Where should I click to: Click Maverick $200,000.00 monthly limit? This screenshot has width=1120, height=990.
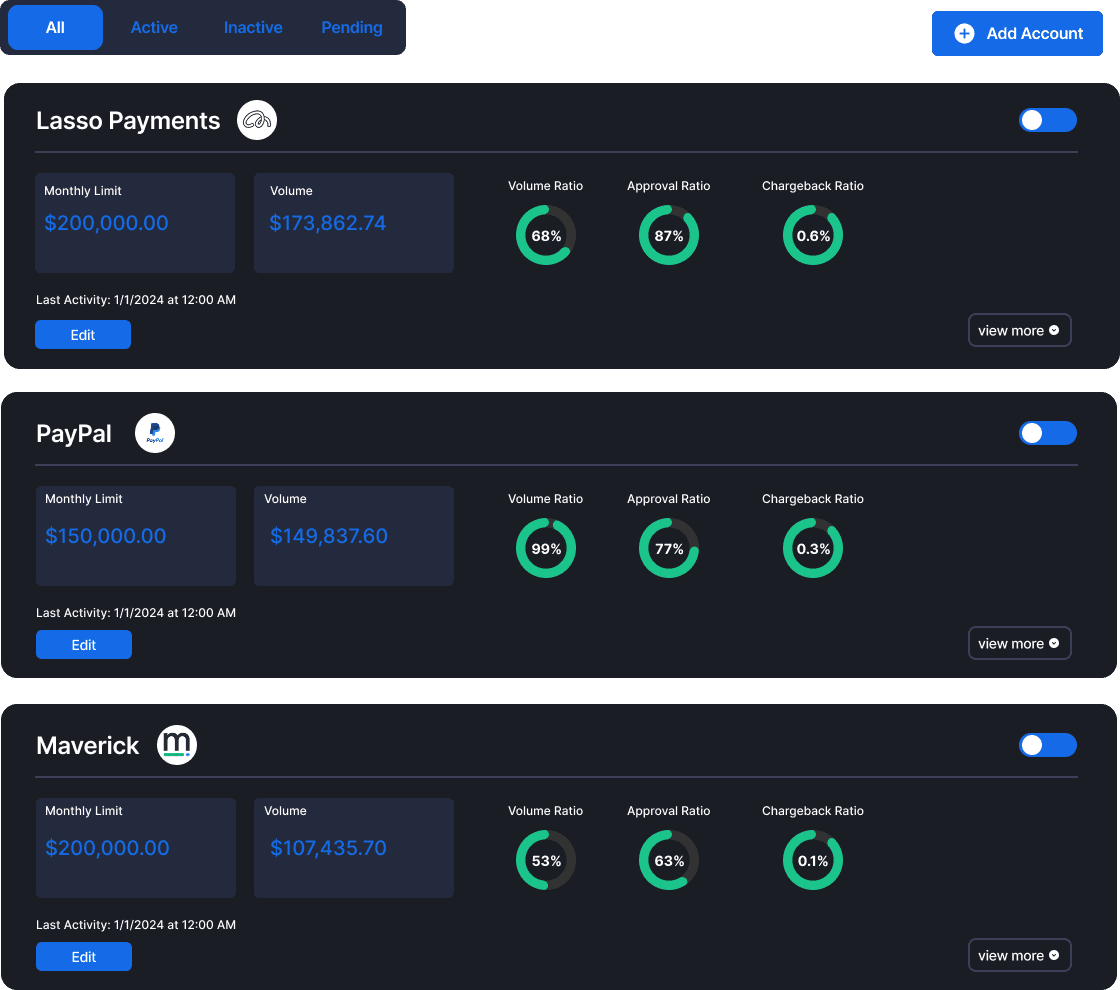(x=107, y=848)
